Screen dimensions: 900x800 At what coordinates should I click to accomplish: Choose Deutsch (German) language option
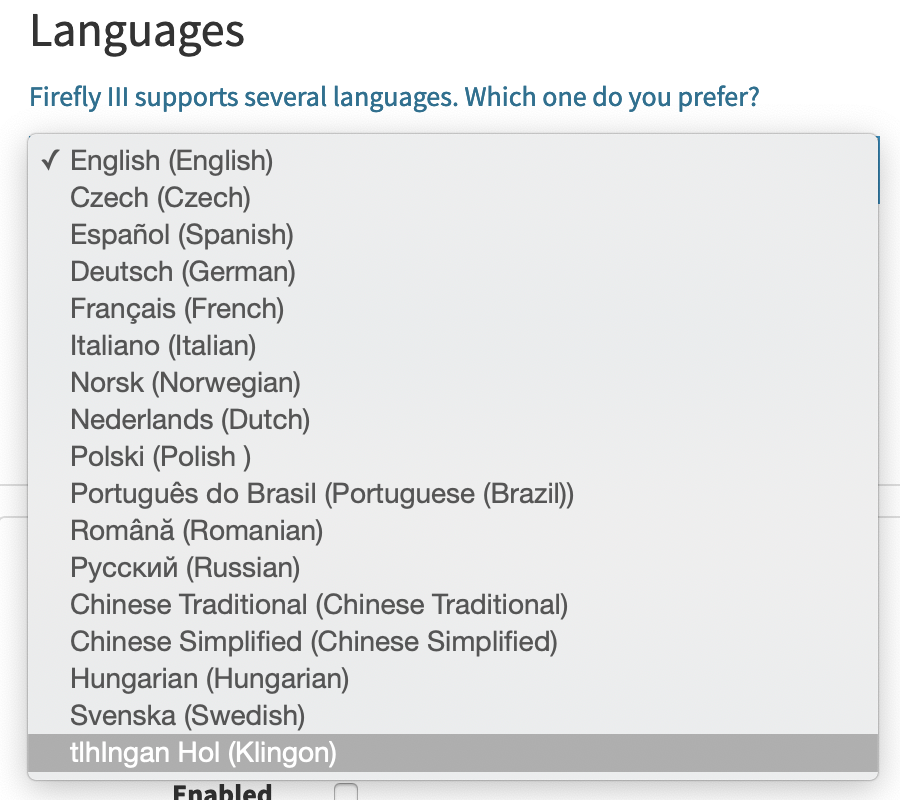coord(180,271)
